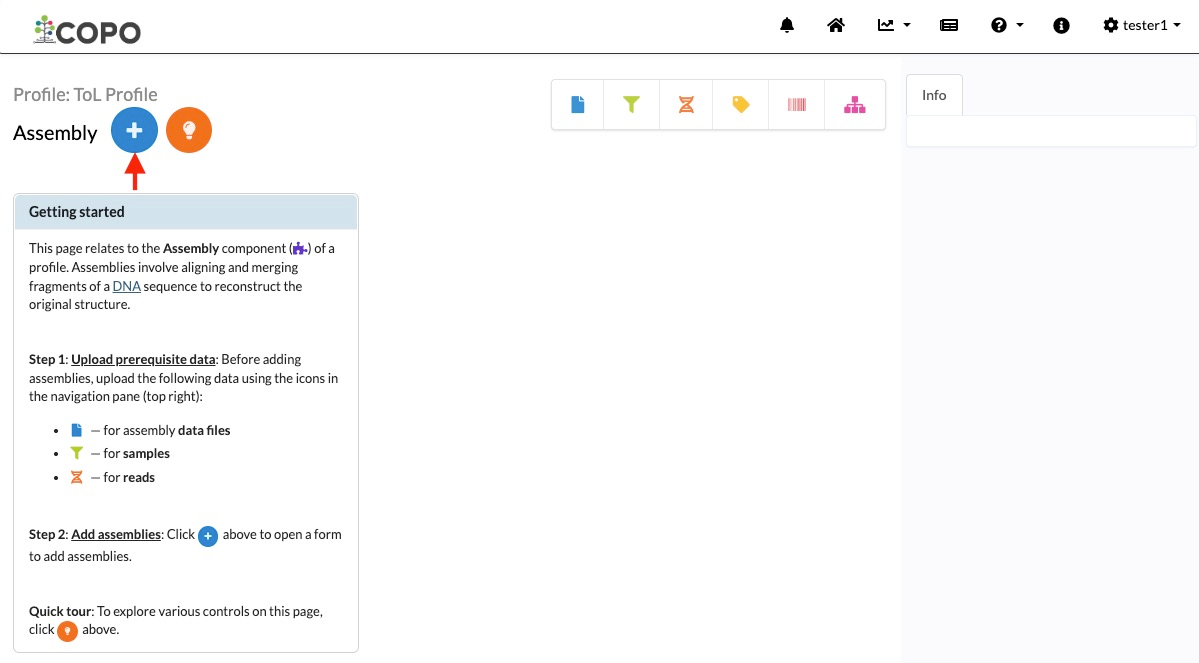
Task: Start quick tour with orange lightbulb button
Action: click(x=189, y=131)
